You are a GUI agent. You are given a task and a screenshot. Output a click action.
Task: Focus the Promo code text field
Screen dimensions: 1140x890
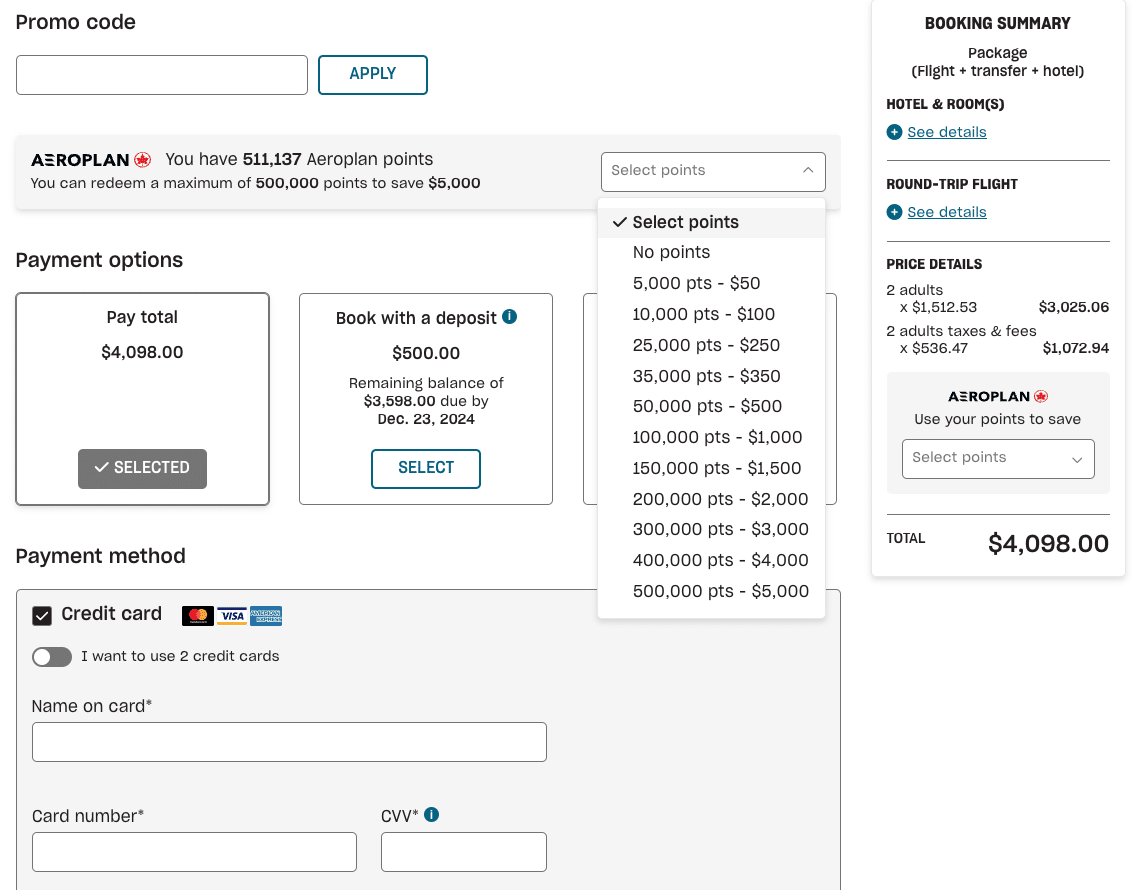click(162, 75)
